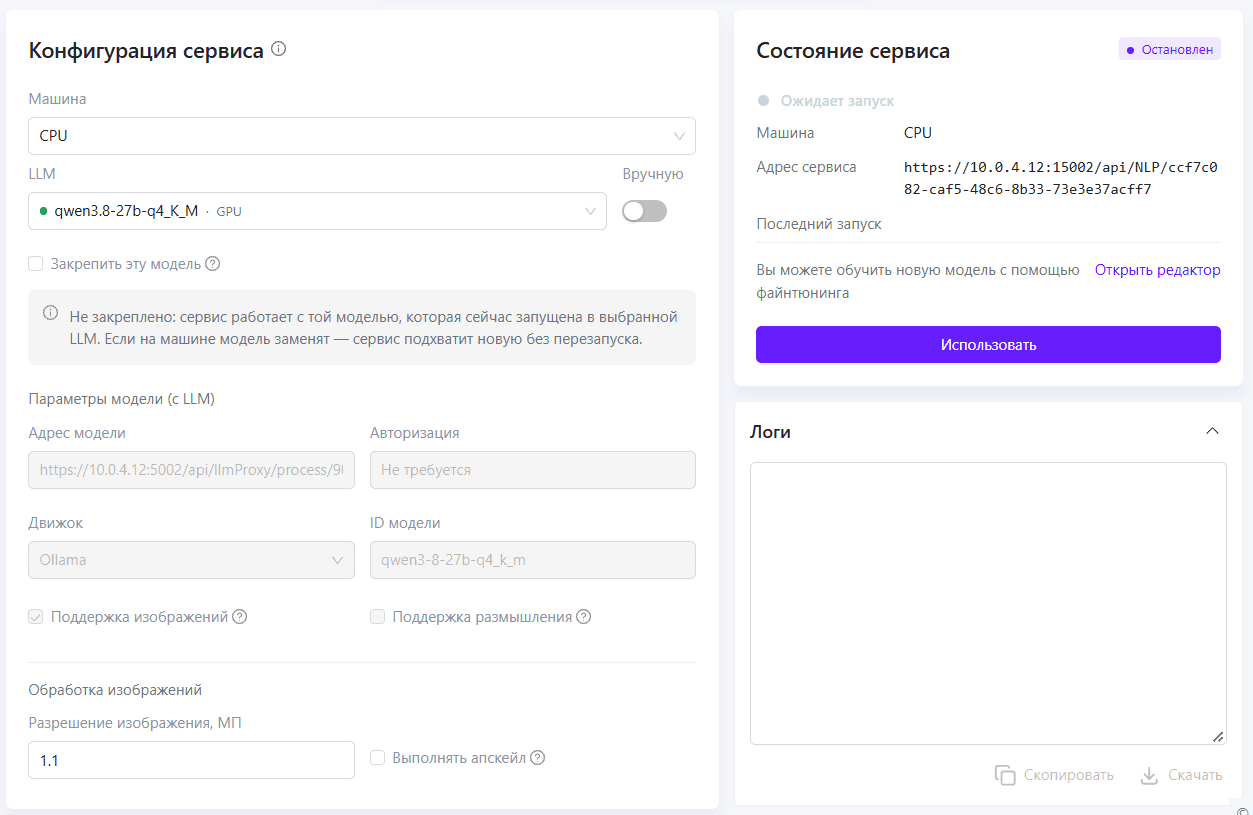Click inside the logs text area
This screenshot has width=1253, height=815.
988,603
